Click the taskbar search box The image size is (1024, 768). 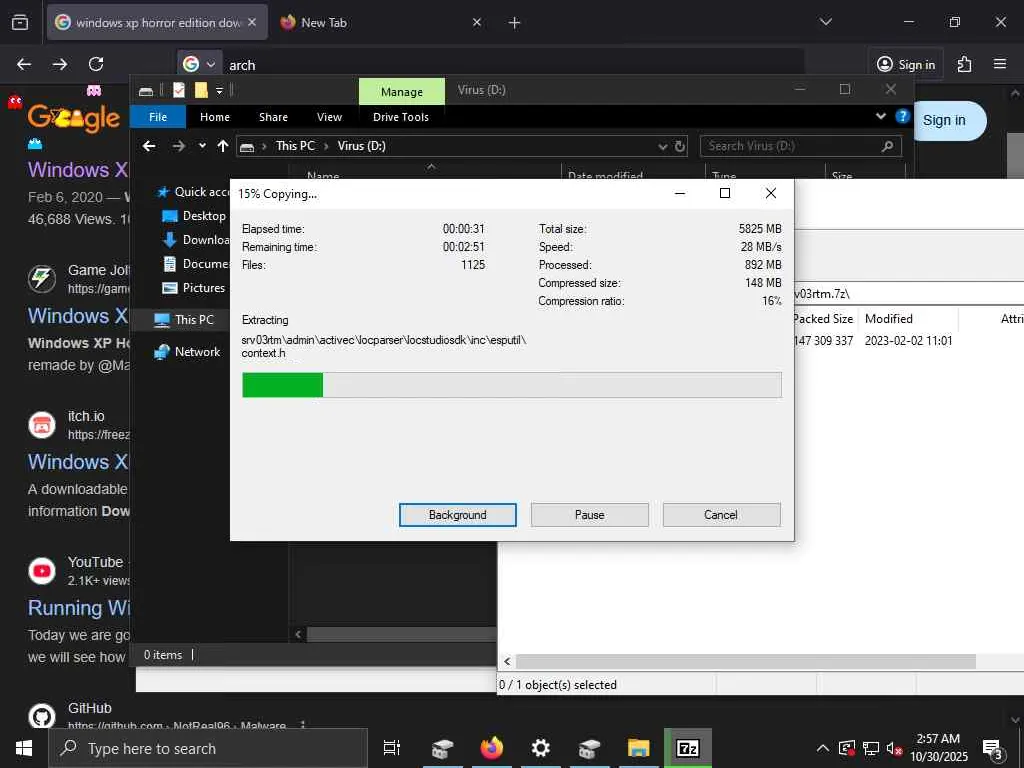[x=208, y=748]
